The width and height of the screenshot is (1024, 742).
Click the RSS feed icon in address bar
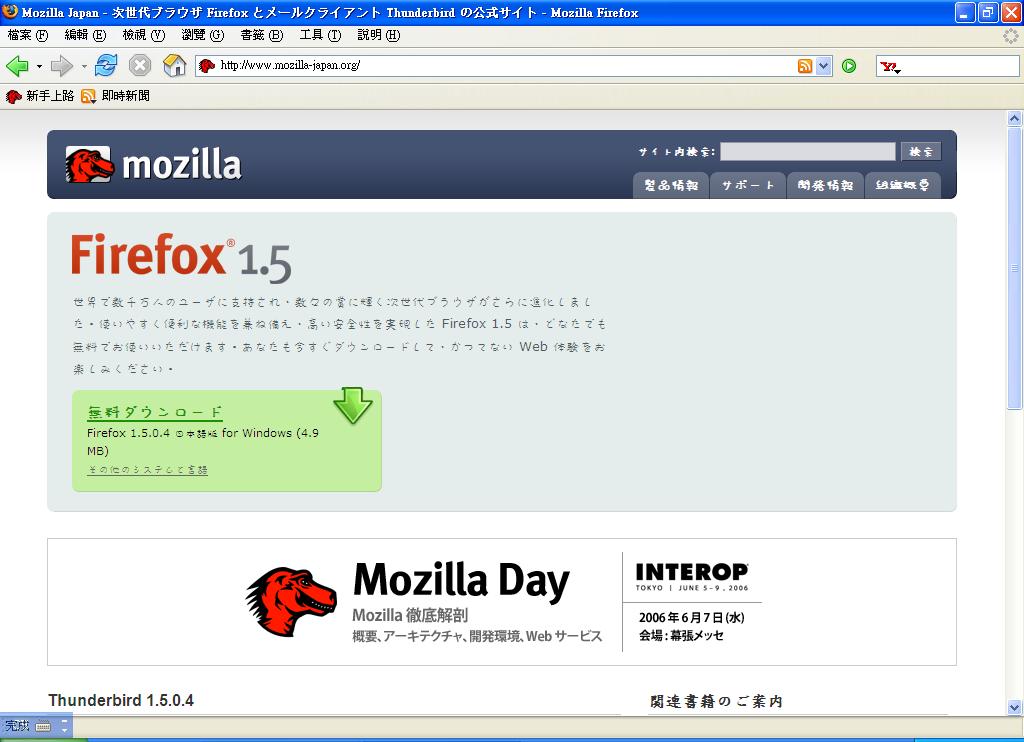[805, 65]
